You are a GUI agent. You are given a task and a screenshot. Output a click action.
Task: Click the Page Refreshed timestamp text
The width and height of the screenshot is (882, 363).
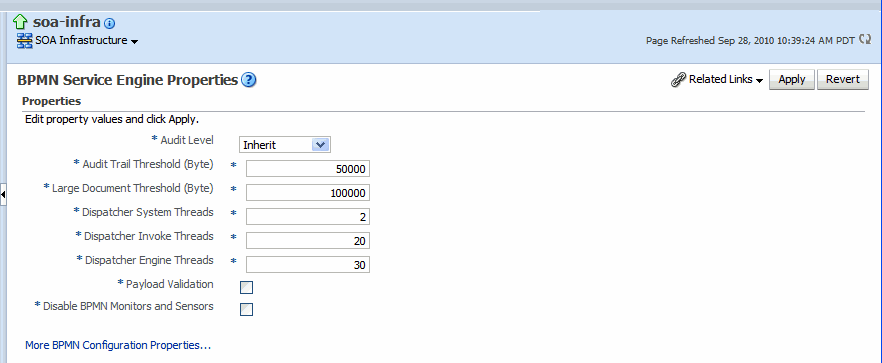click(x=750, y=41)
